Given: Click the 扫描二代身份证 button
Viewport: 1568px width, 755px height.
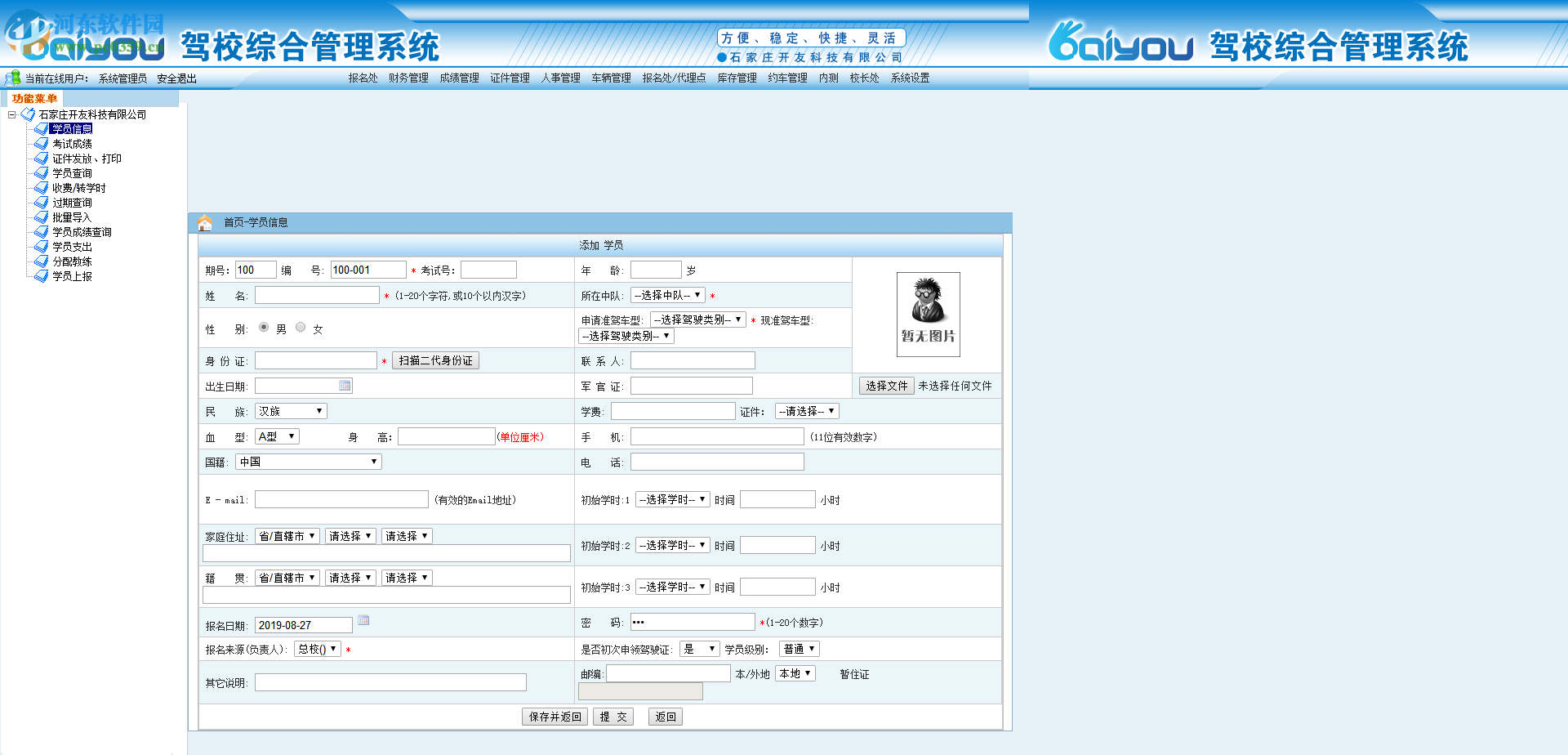Looking at the screenshot, I should tap(436, 360).
